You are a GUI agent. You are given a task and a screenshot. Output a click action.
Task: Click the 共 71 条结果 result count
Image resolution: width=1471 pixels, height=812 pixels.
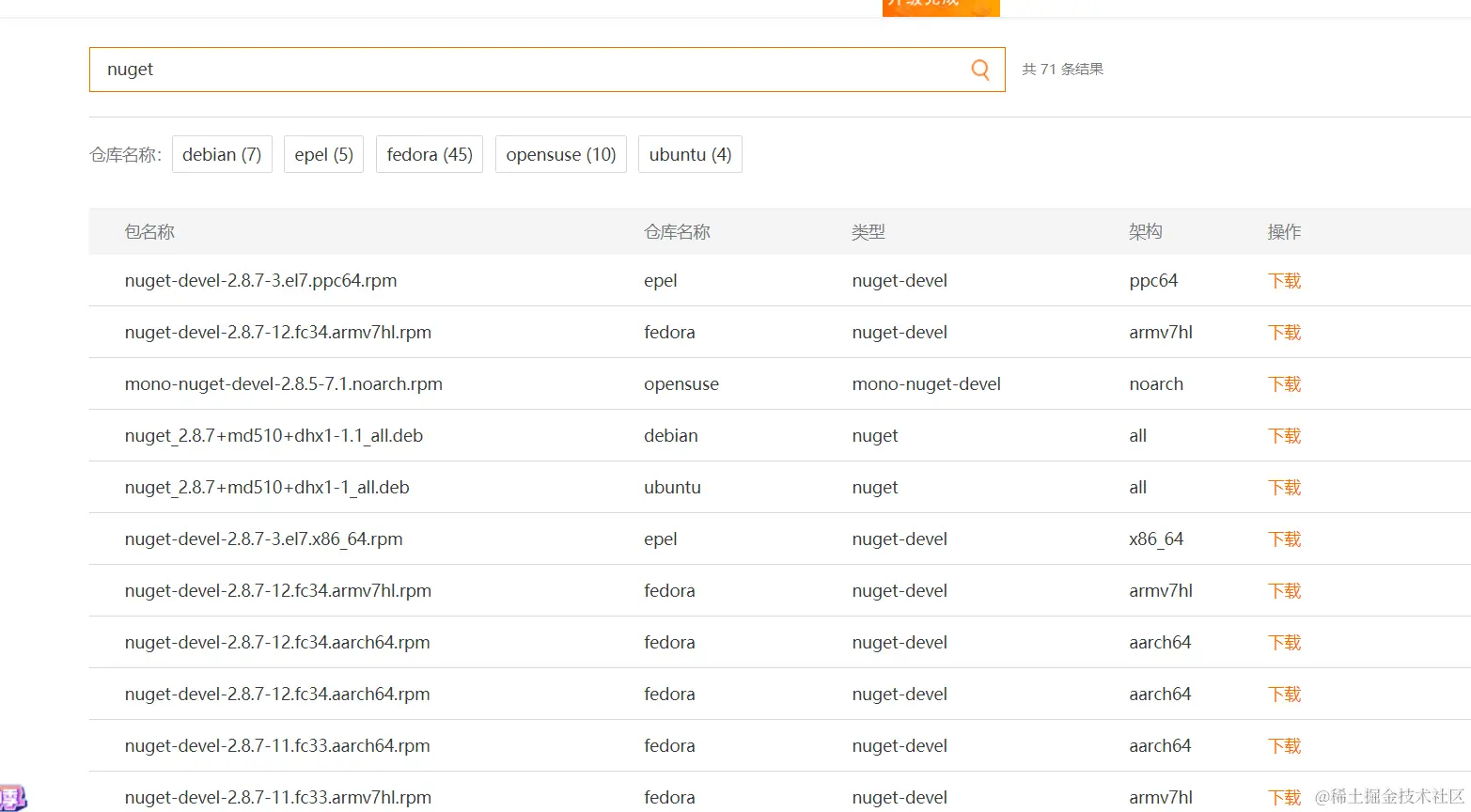coord(1063,70)
